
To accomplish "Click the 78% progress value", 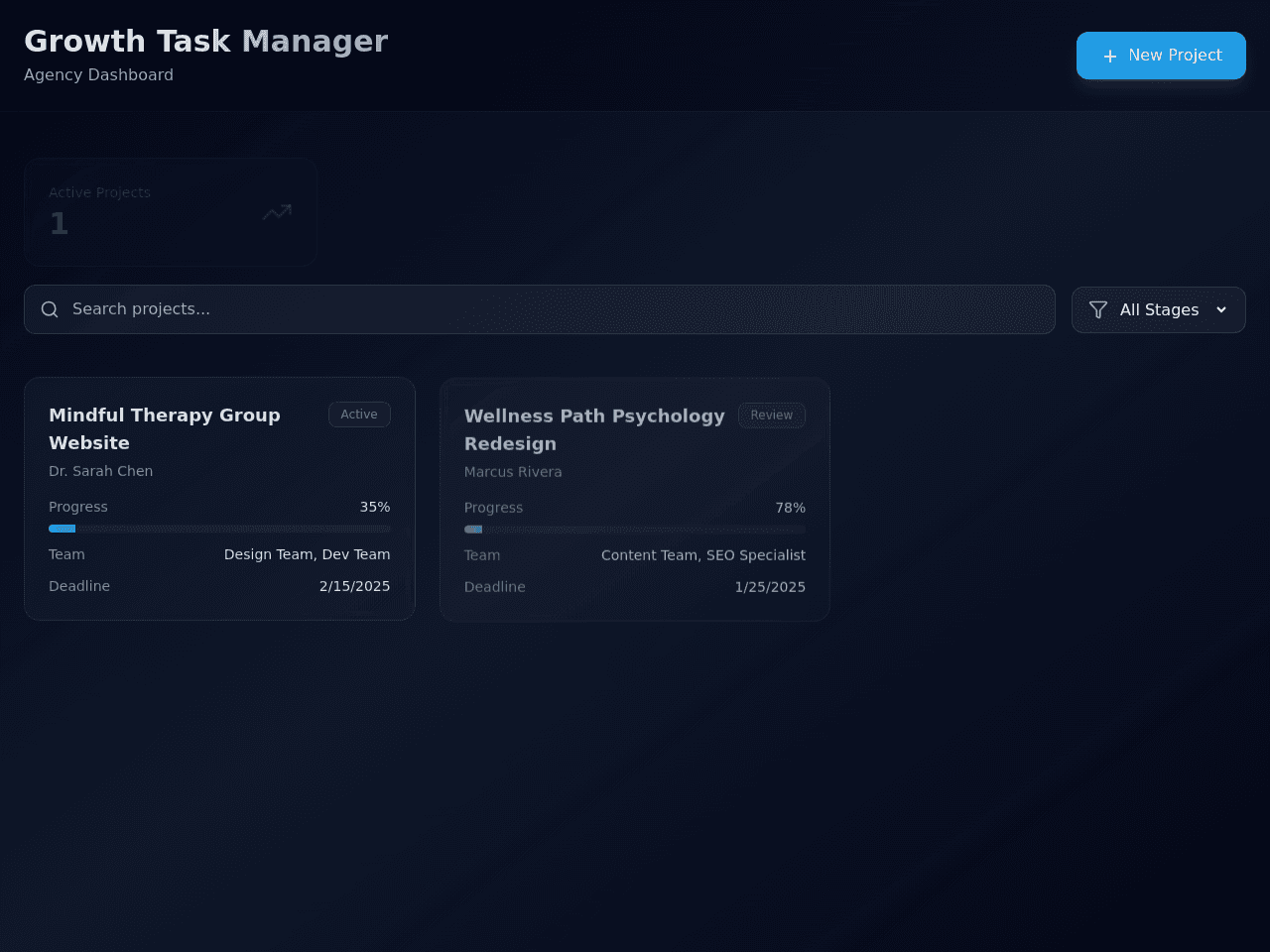I will tap(791, 508).
